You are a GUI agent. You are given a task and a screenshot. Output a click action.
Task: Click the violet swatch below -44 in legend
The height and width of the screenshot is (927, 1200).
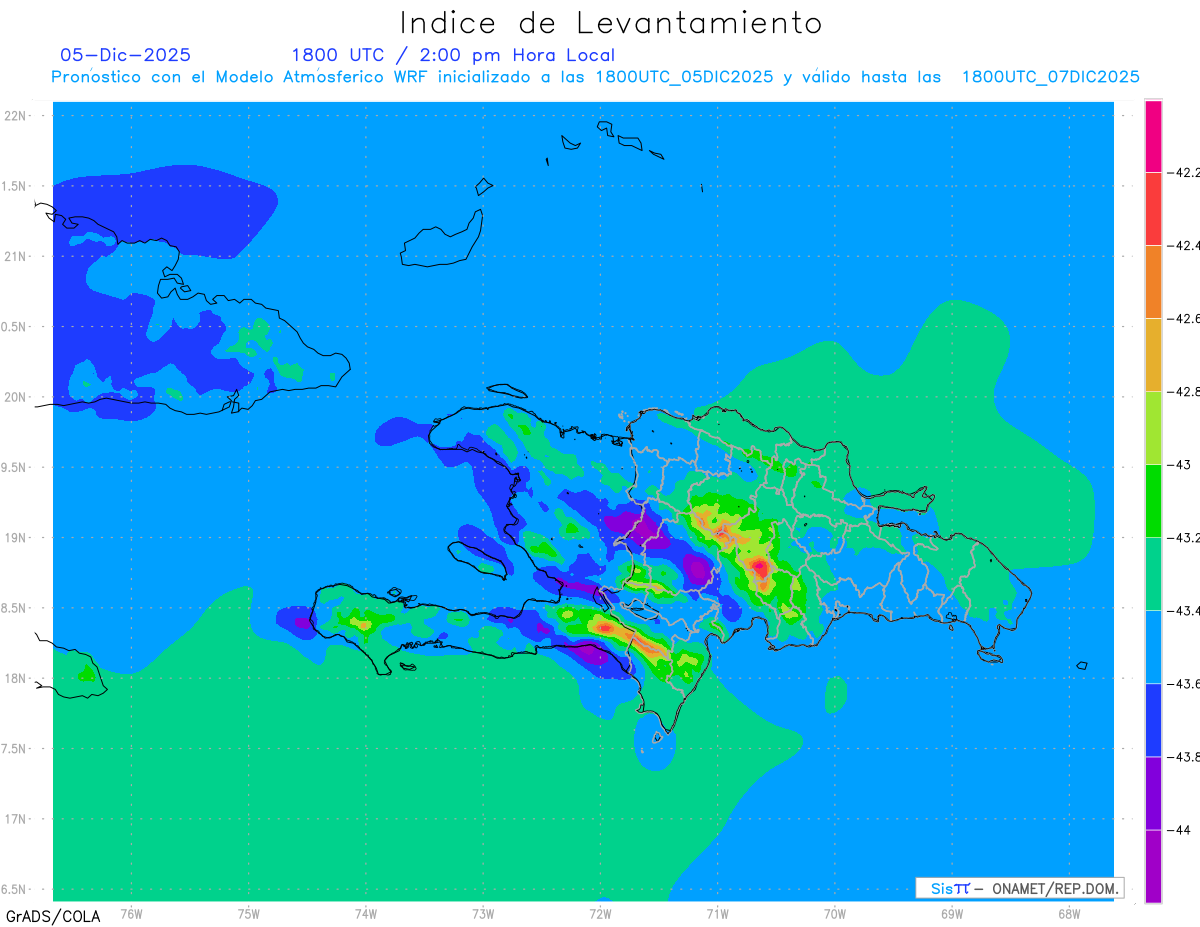1153,866
